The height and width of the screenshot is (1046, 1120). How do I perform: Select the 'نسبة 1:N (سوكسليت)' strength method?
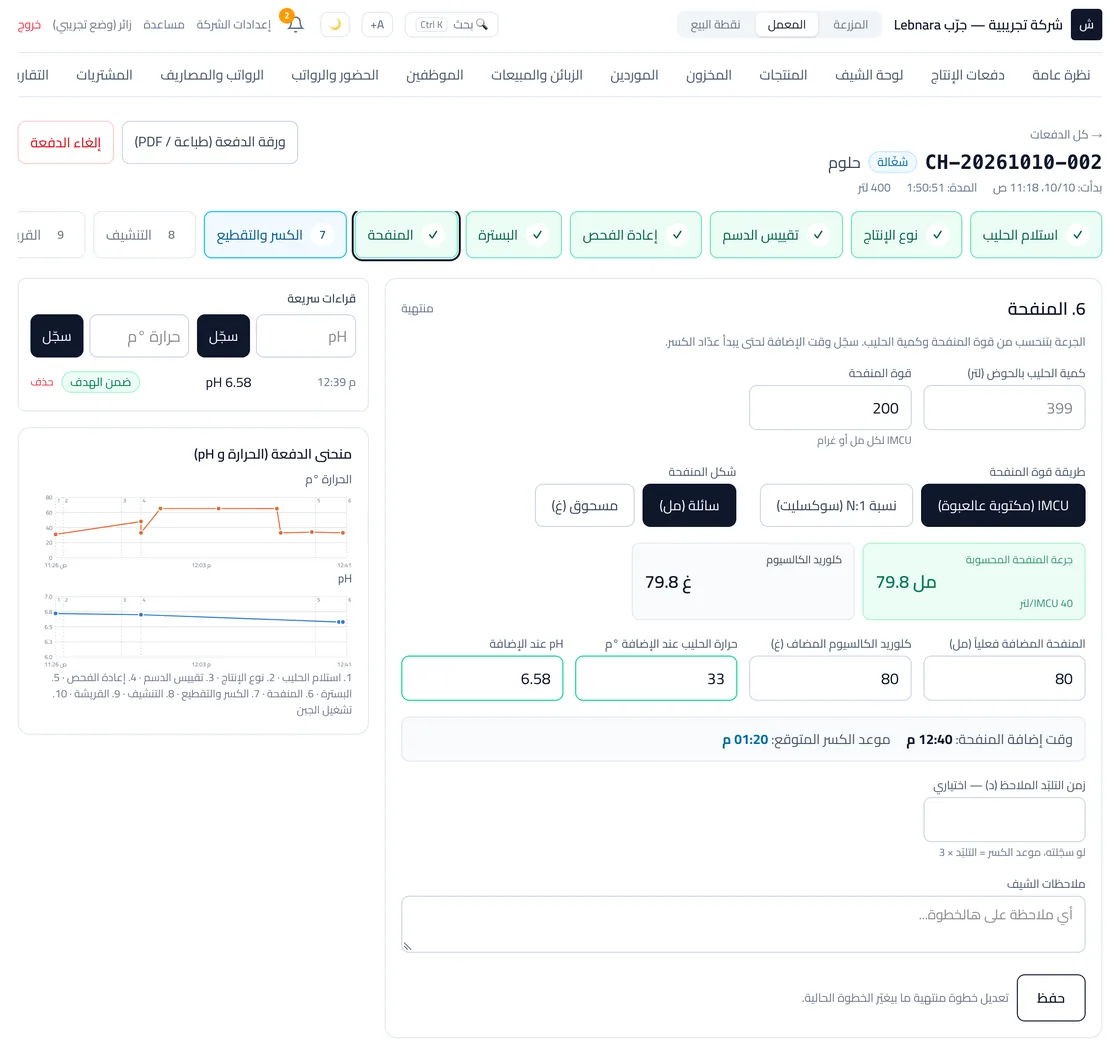pos(836,505)
